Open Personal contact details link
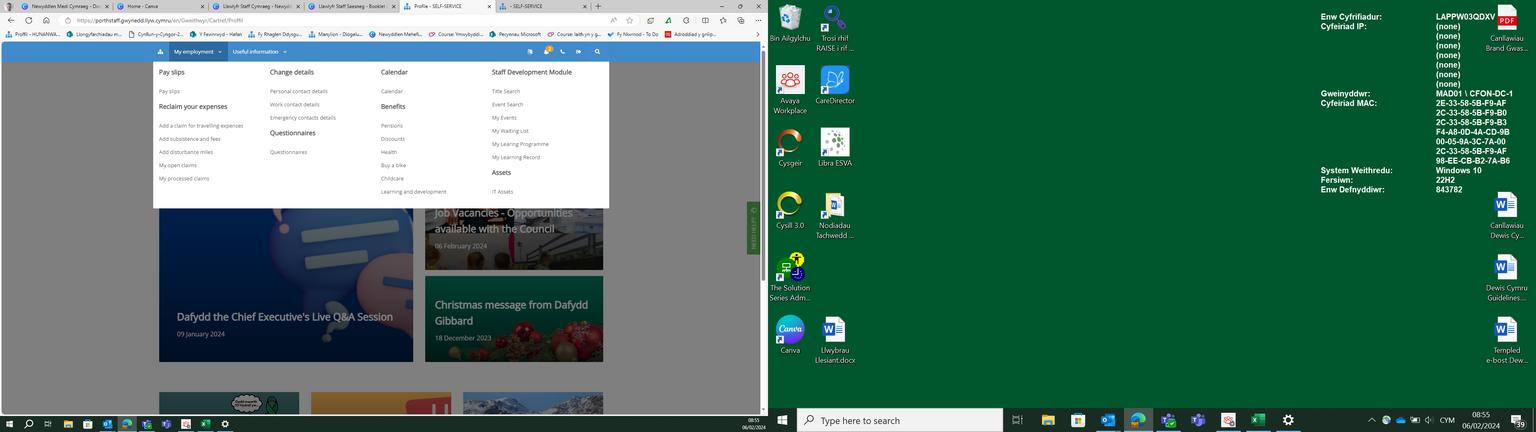1536x432 pixels. point(298,91)
